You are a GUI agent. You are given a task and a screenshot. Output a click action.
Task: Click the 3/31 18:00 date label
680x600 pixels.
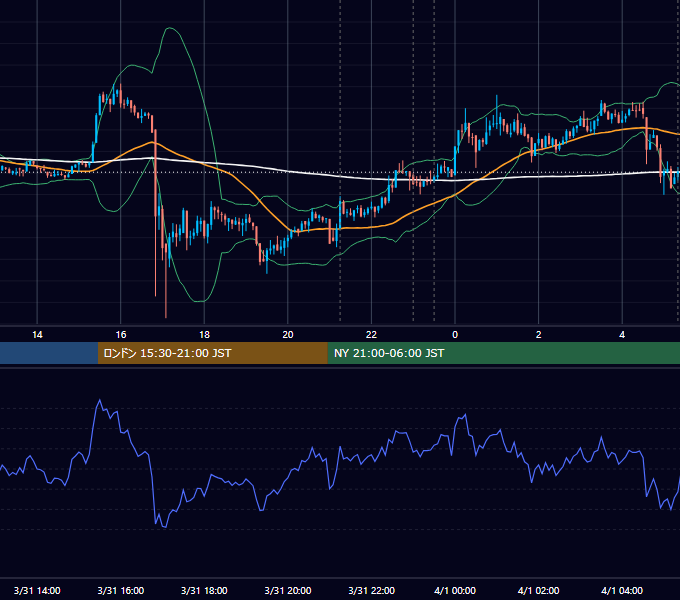pos(204,590)
